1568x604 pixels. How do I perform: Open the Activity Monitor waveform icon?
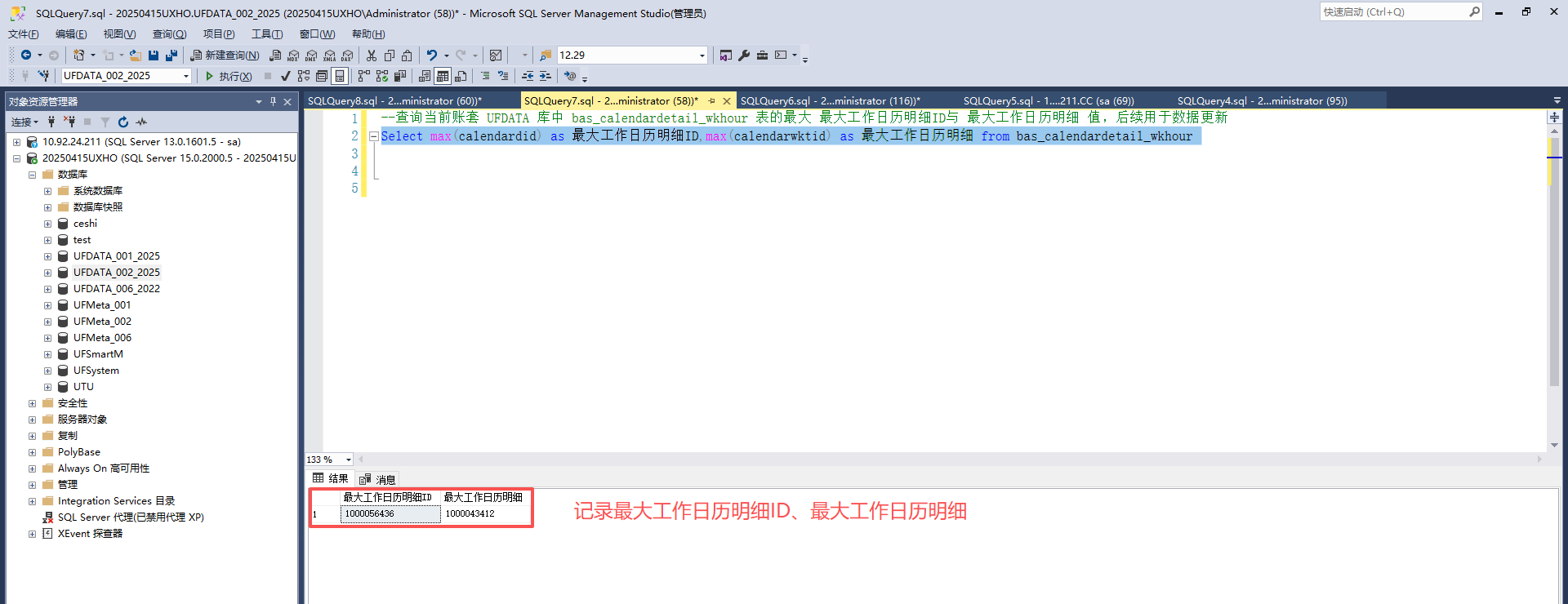tap(141, 122)
